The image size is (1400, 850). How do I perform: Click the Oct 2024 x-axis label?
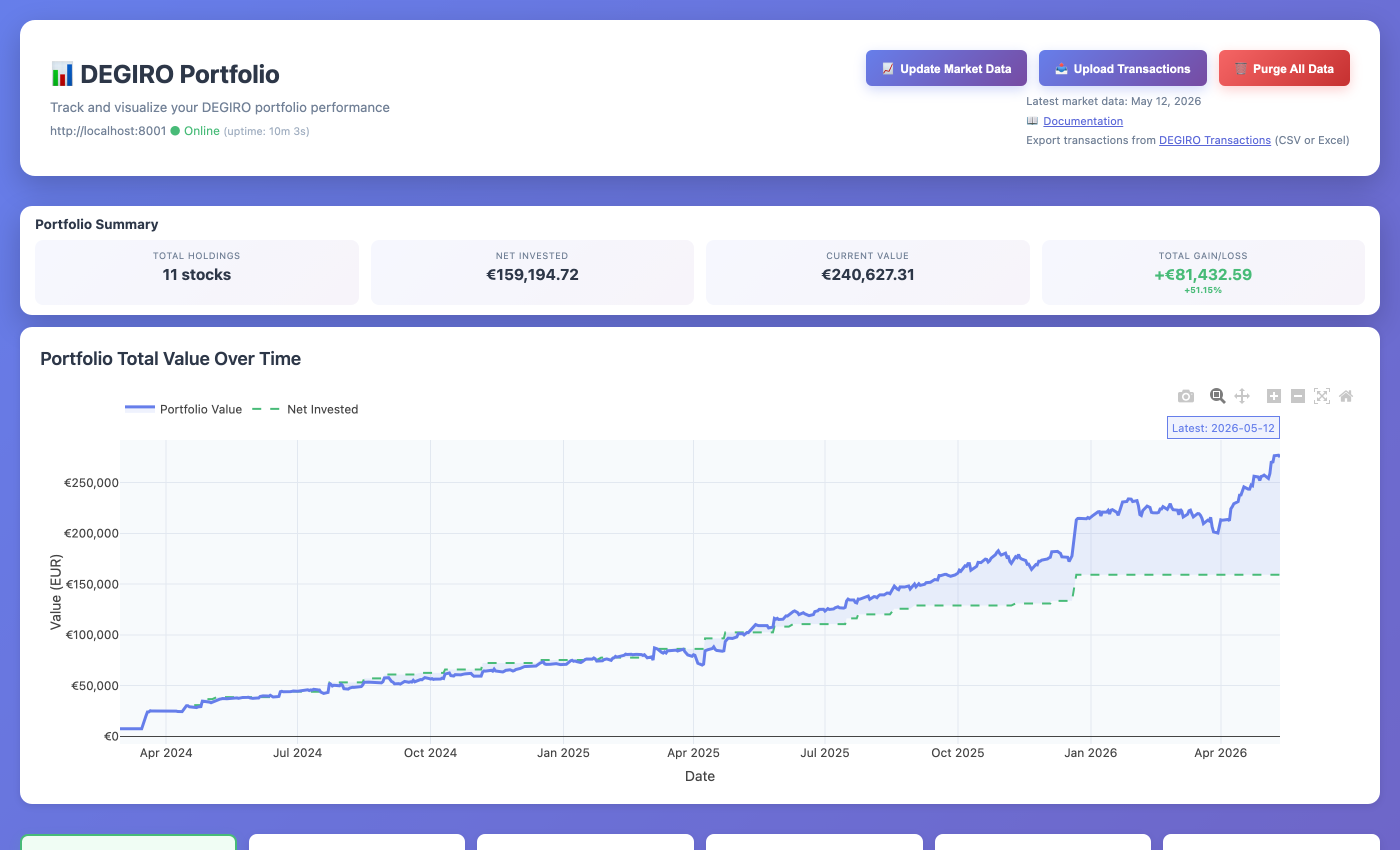tap(430, 753)
